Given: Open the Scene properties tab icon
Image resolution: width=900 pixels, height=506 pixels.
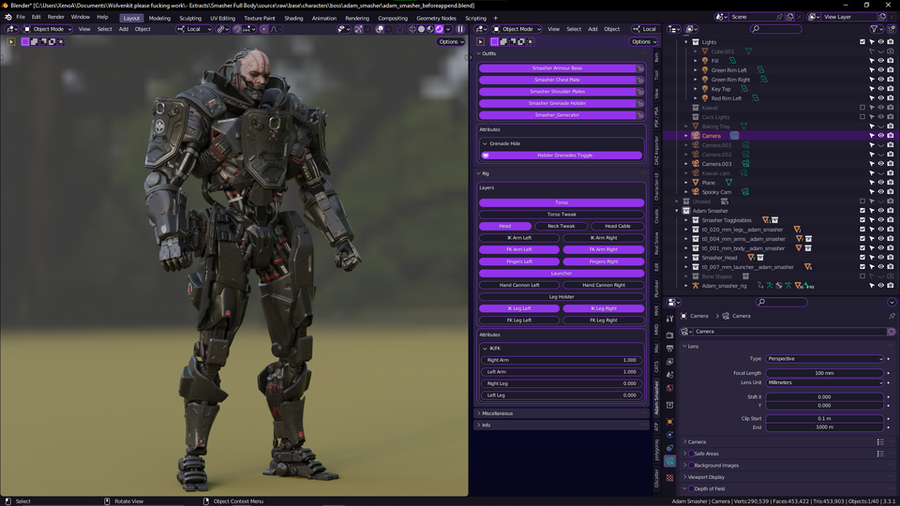Looking at the screenshot, I should click(x=670, y=375).
